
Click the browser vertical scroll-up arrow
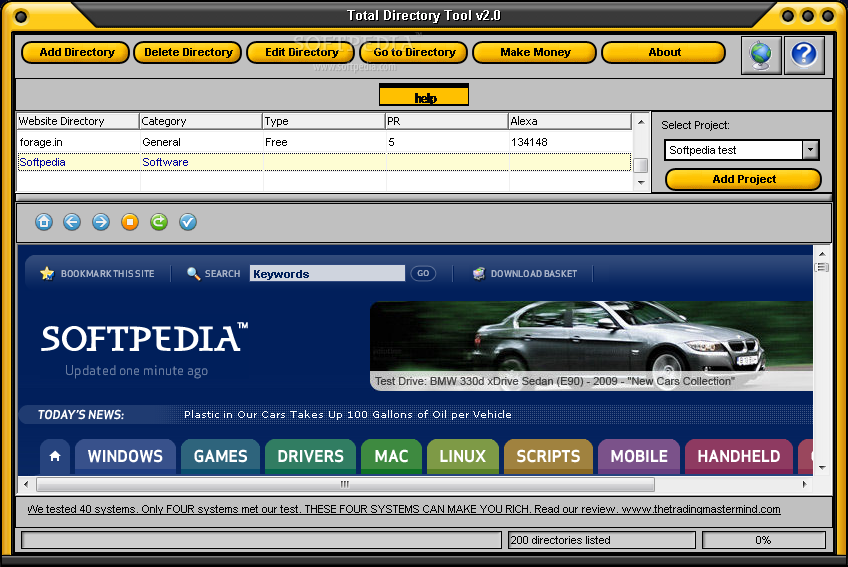tap(822, 253)
